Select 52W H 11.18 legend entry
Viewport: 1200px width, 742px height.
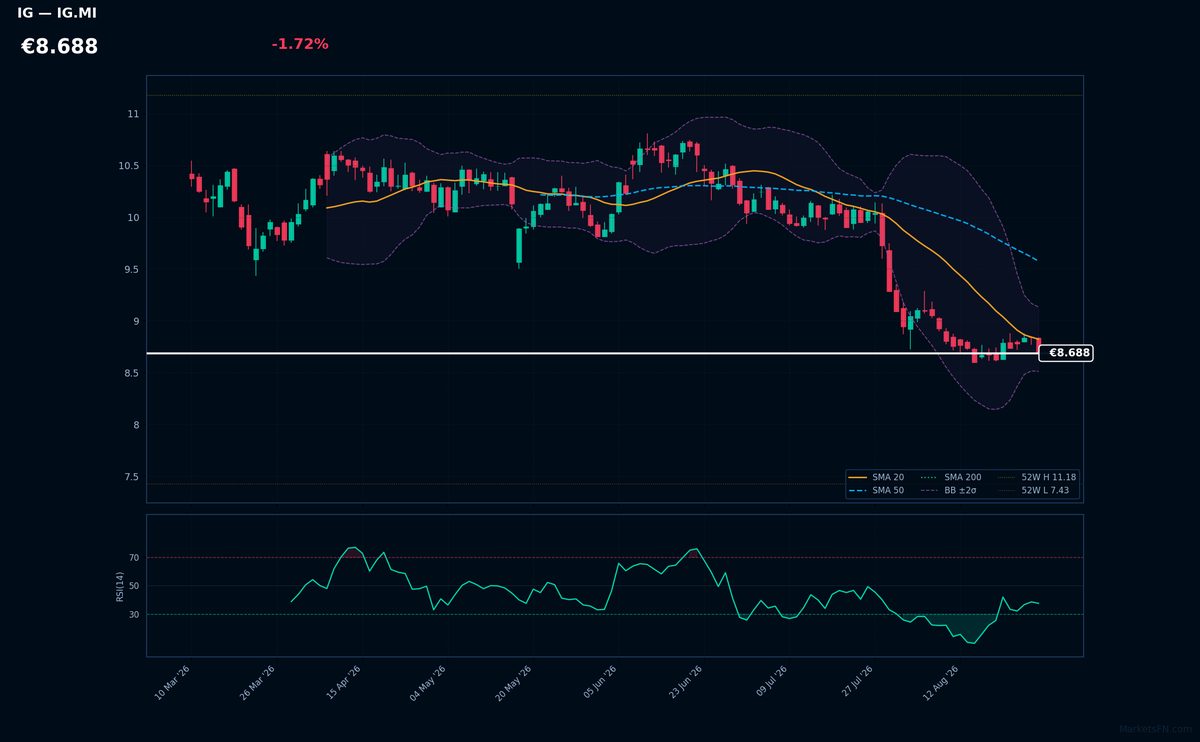[1037, 478]
